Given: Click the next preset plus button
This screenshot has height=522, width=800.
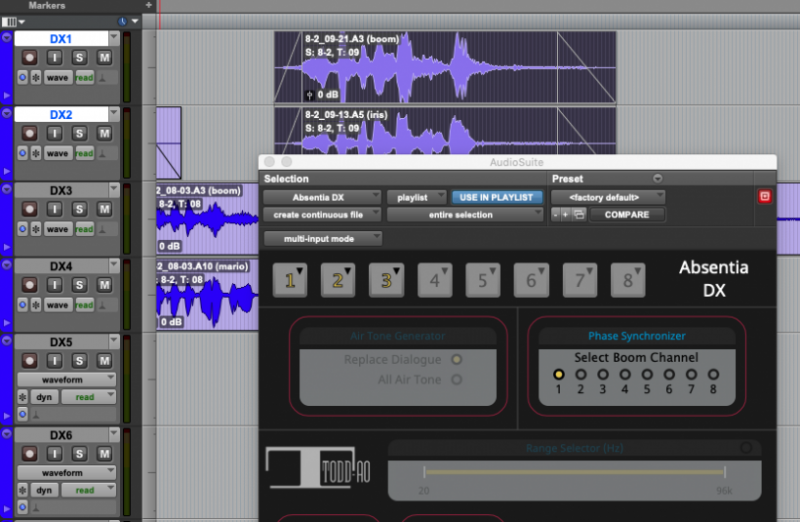Looking at the screenshot, I should tap(565, 215).
